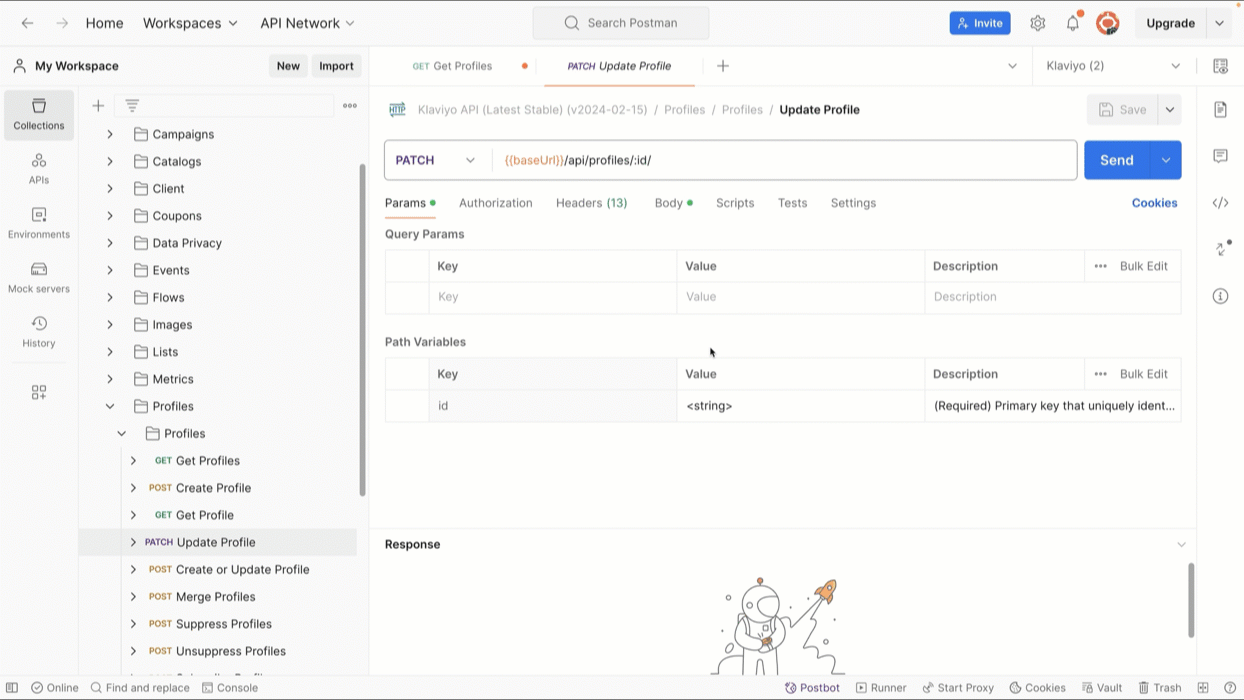1244x700 pixels.
Task: Open the Klaviyo (2) environment dropdown
Action: 1113,66
